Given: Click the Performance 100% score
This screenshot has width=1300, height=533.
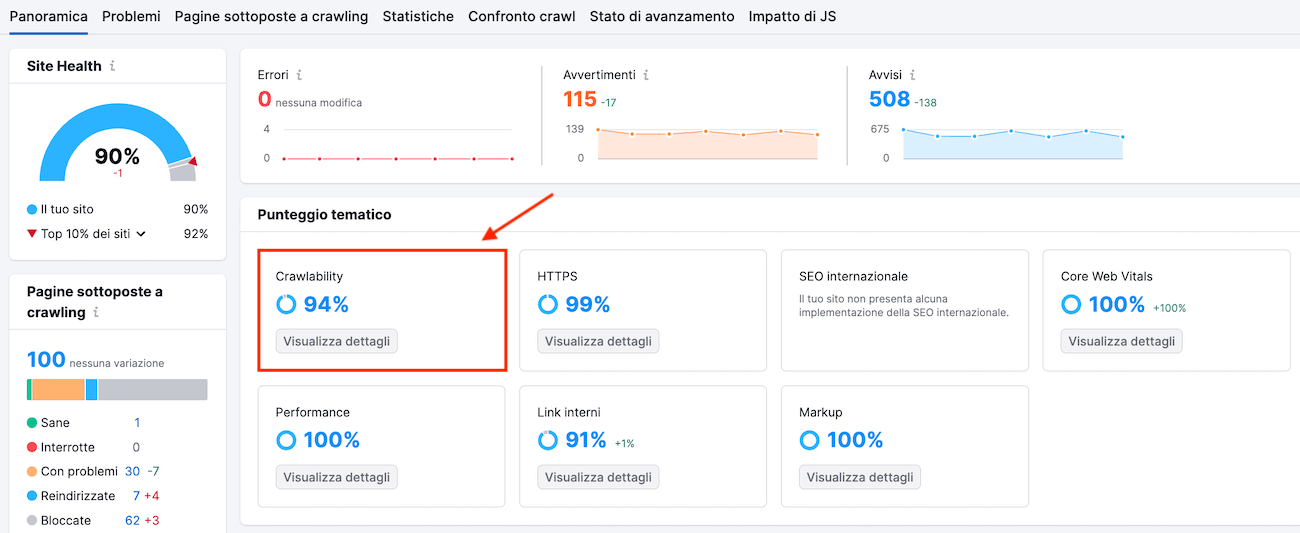Looking at the screenshot, I should pyautogui.click(x=332, y=440).
